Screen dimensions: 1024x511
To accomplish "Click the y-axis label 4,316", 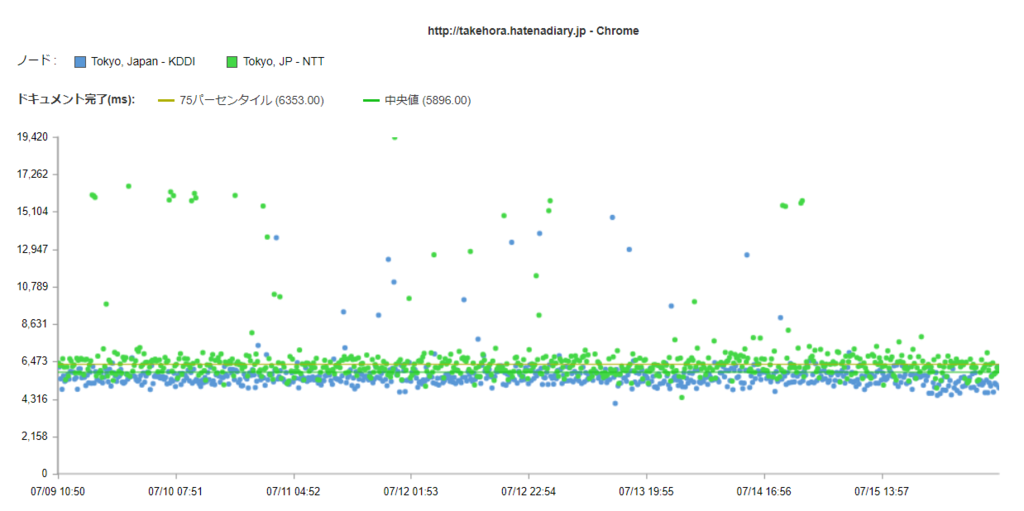I will click(x=37, y=399).
